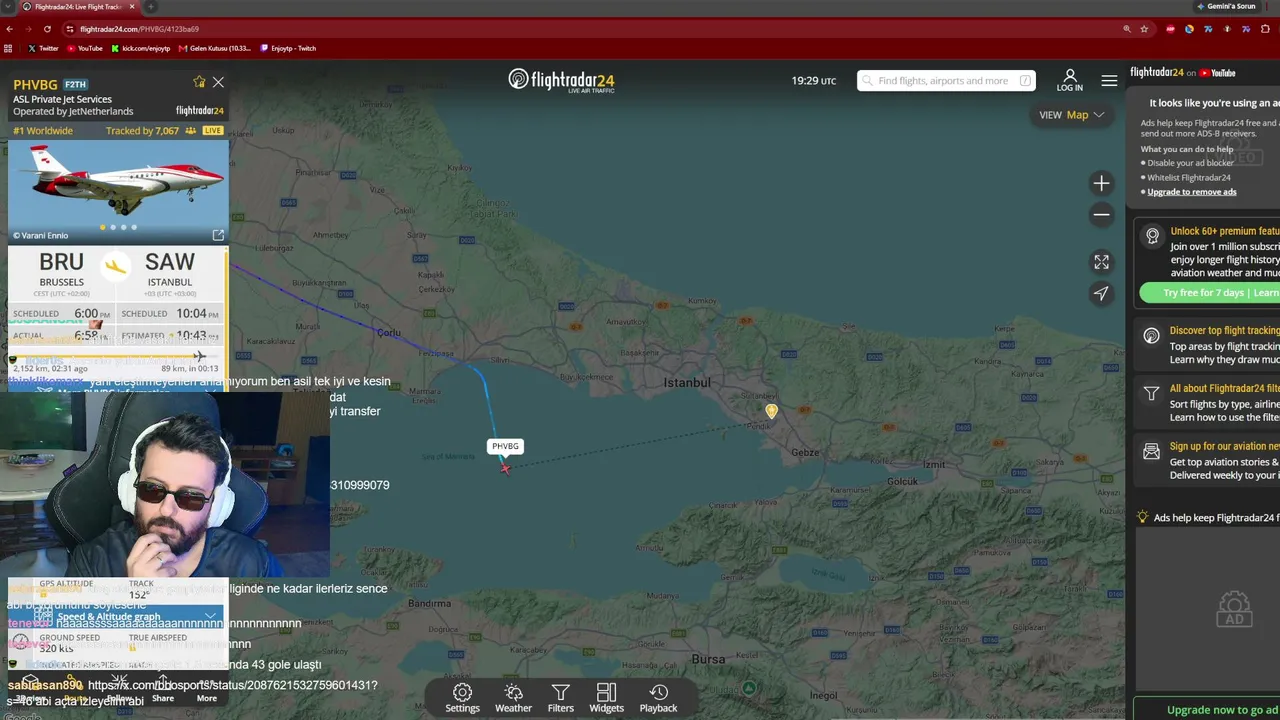Click the Bursa city label on map
Viewport: 1280px width, 720px height.
708,659
